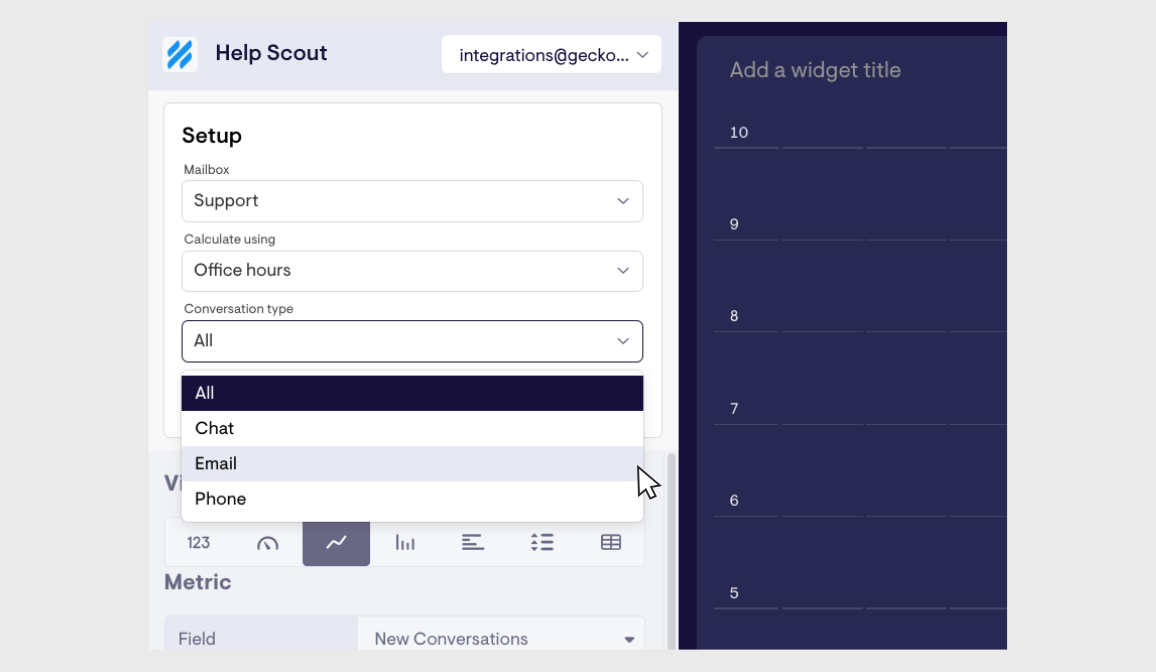Viewport: 1156px width, 672px height.
Task: Select the horizontal bar chart visualization
Action: (x=473, y=543)
